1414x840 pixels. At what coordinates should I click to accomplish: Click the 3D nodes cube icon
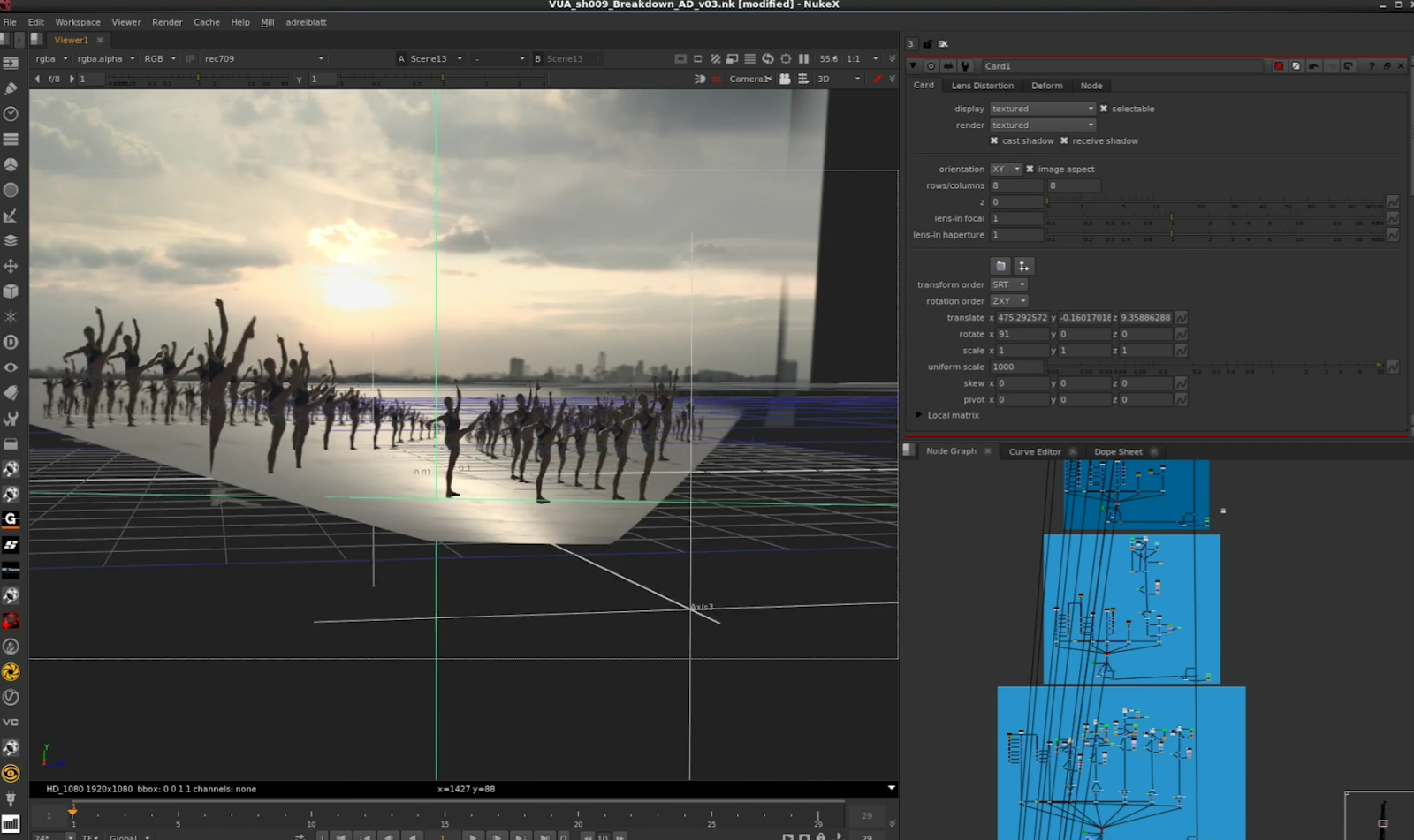11,291
